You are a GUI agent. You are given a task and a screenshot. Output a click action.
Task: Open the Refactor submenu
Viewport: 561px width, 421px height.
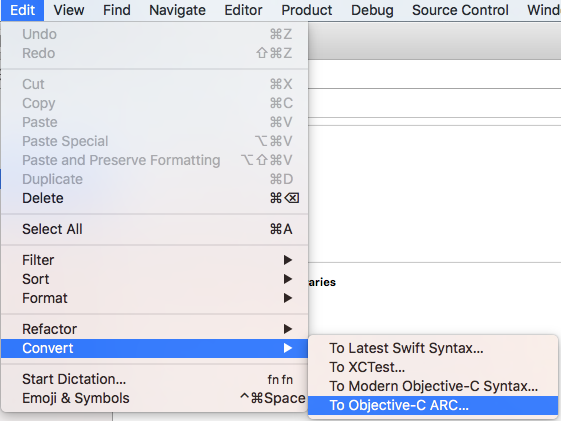coord(155,329)
